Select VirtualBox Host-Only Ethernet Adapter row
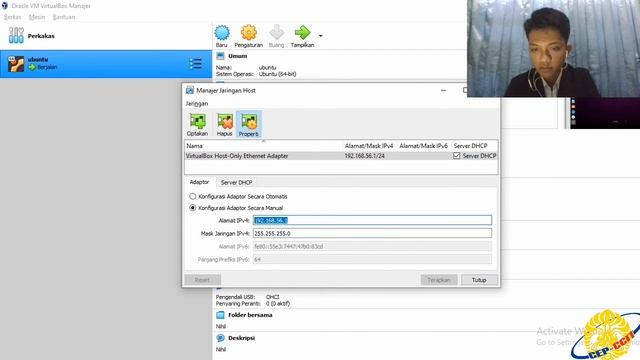This screenshot has height=360, width=640. coord(341,156)
